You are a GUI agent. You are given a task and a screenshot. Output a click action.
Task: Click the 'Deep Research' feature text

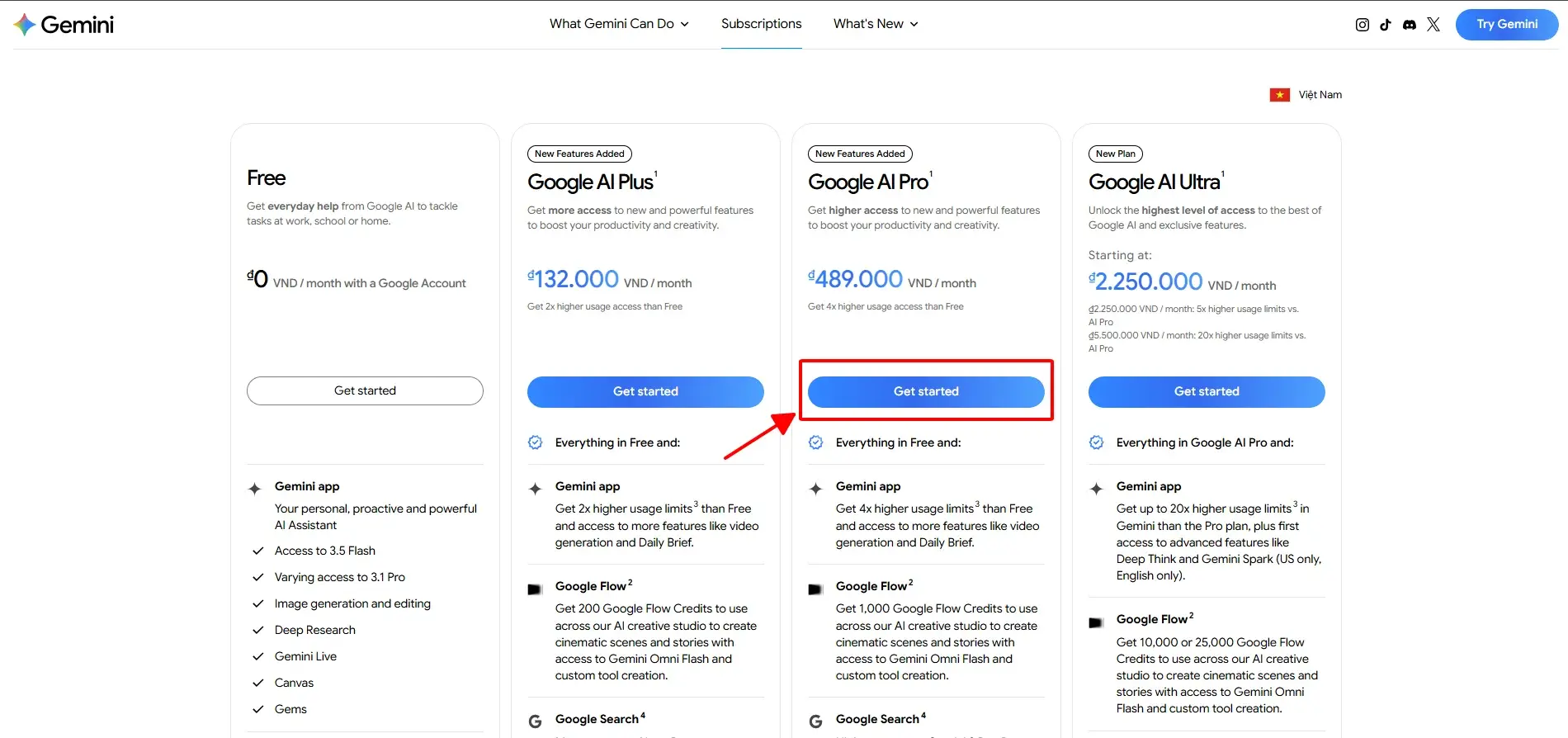[315, 630]
